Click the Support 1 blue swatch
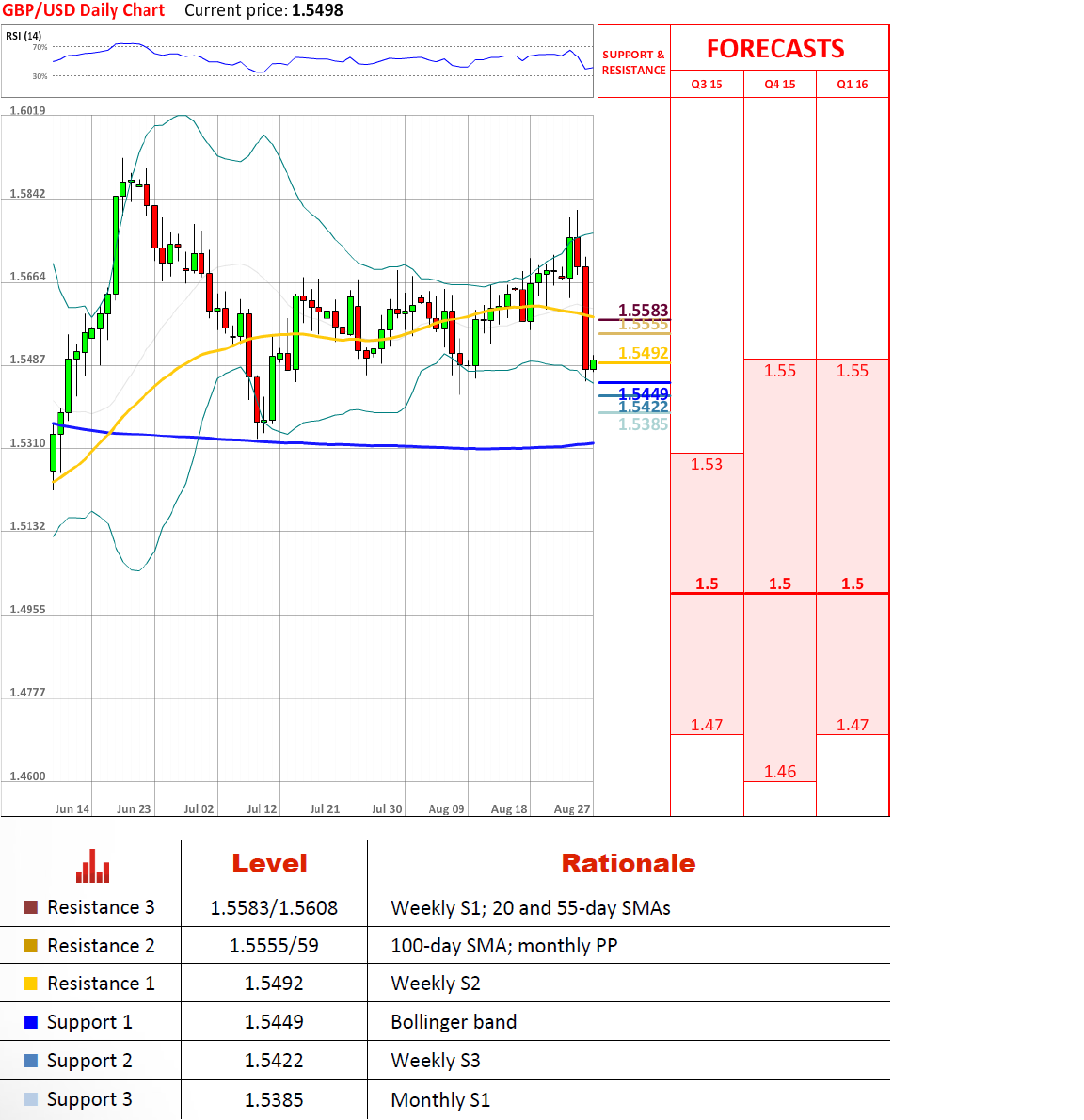The image size is (1084, 1120). (x=31, y=1022)
